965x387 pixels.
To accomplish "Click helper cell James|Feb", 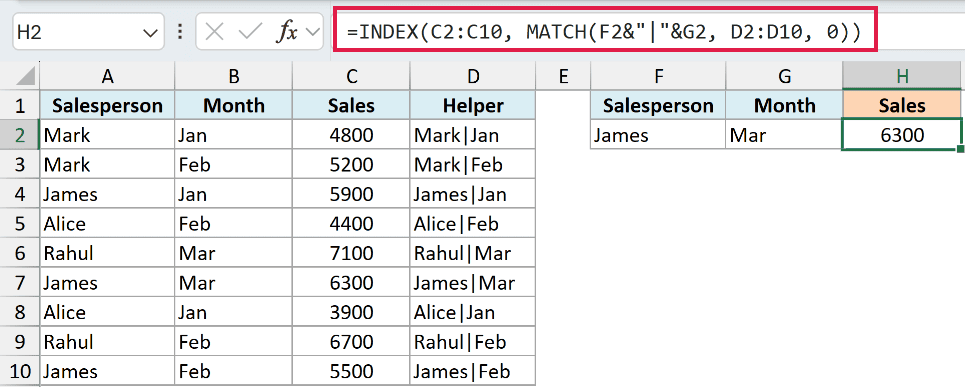I will click(x=473, y=371).
